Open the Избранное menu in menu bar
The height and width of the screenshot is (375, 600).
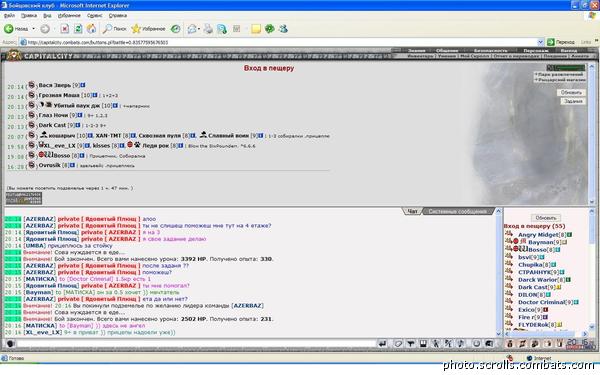69,15
